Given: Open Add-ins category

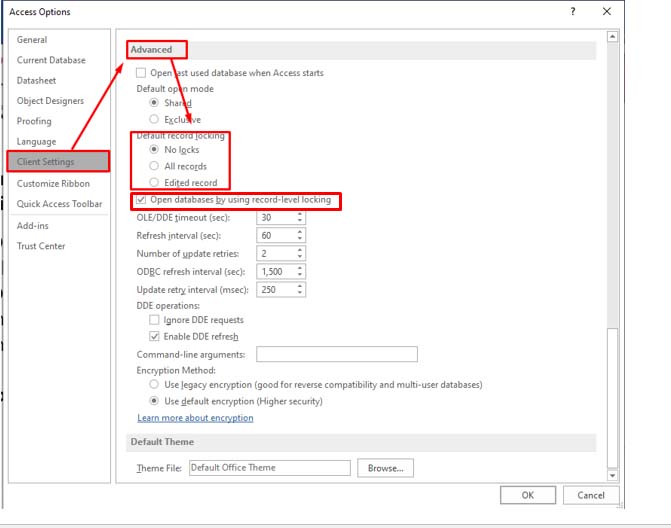Looking at the screenshot, I should (x=33, y=226).
